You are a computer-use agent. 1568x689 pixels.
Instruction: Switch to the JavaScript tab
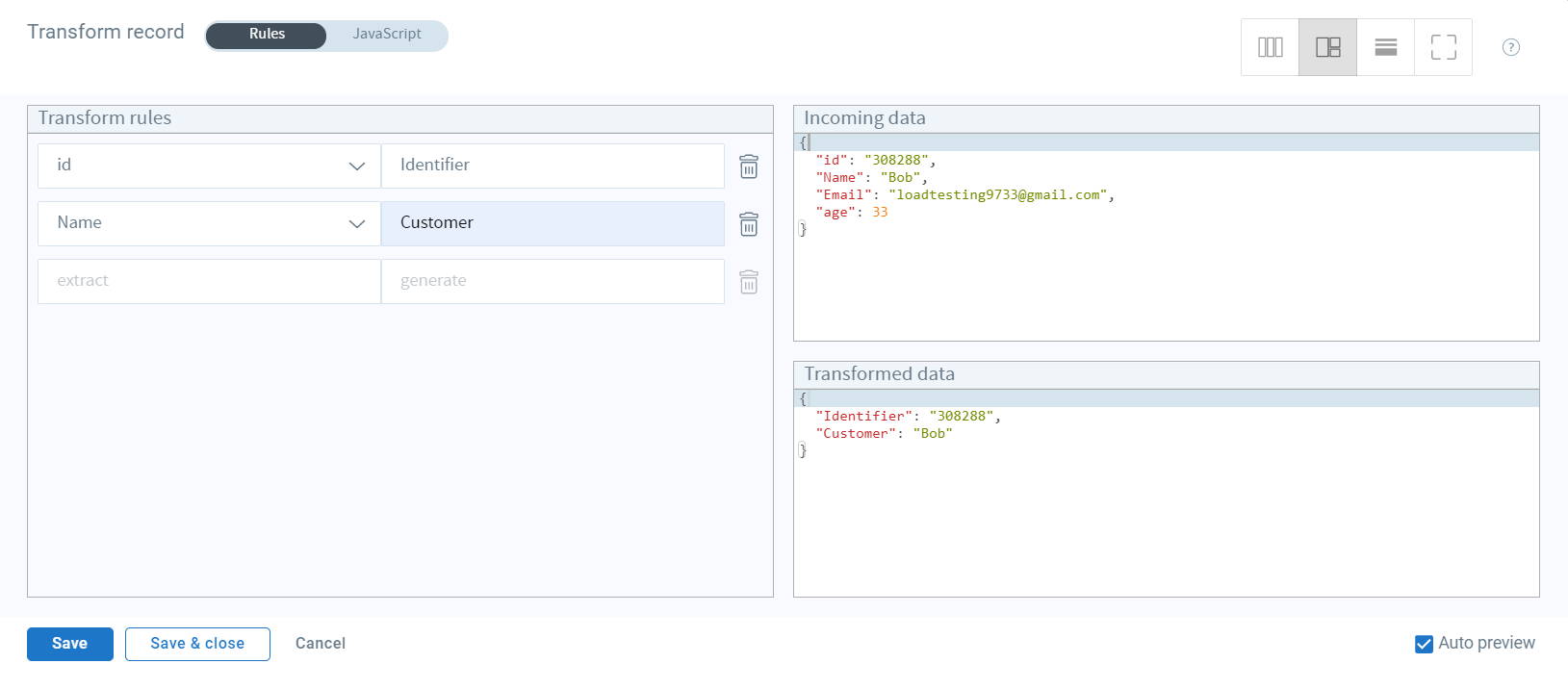387,34
